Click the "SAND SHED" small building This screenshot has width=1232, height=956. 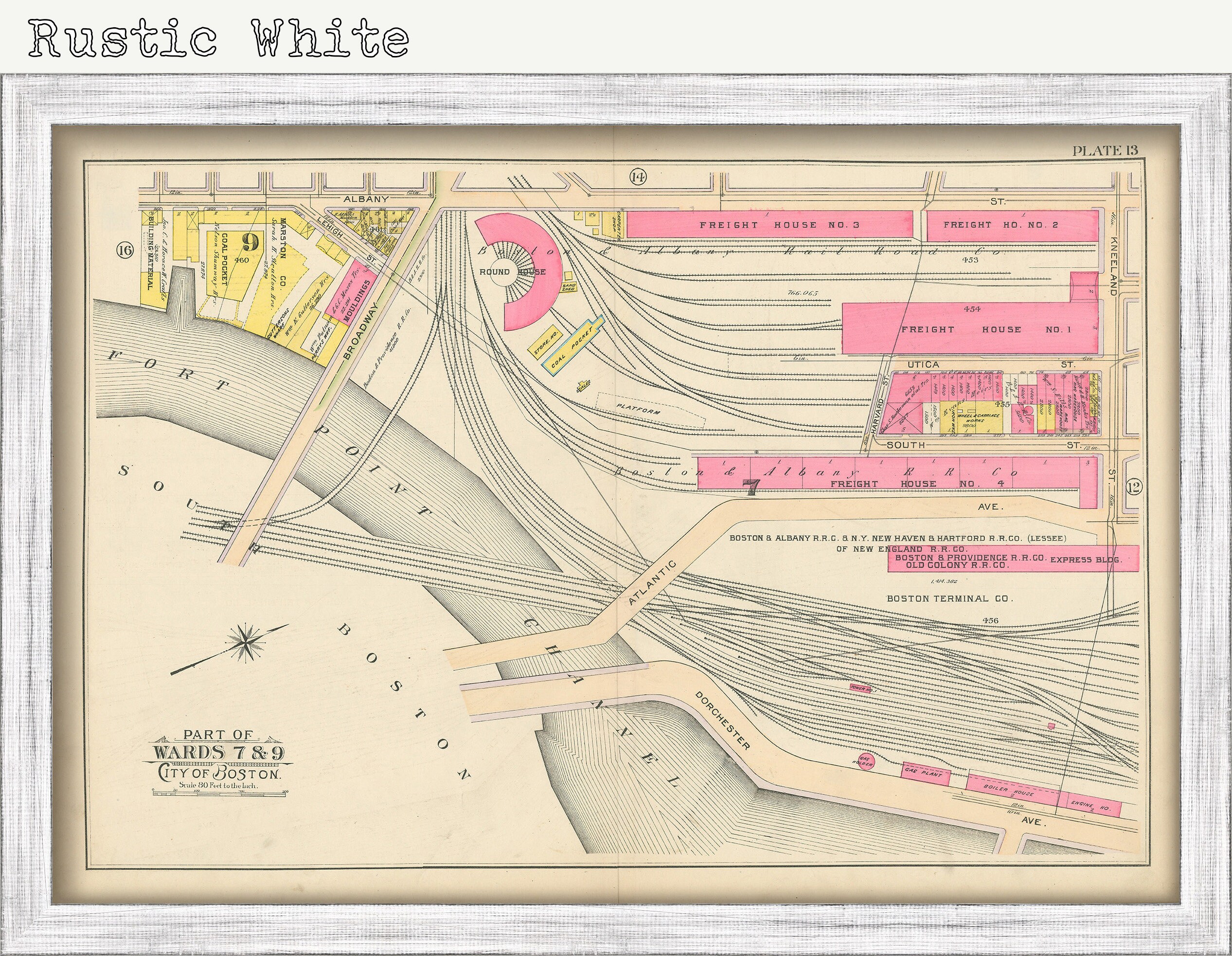[x=568, y=287]
